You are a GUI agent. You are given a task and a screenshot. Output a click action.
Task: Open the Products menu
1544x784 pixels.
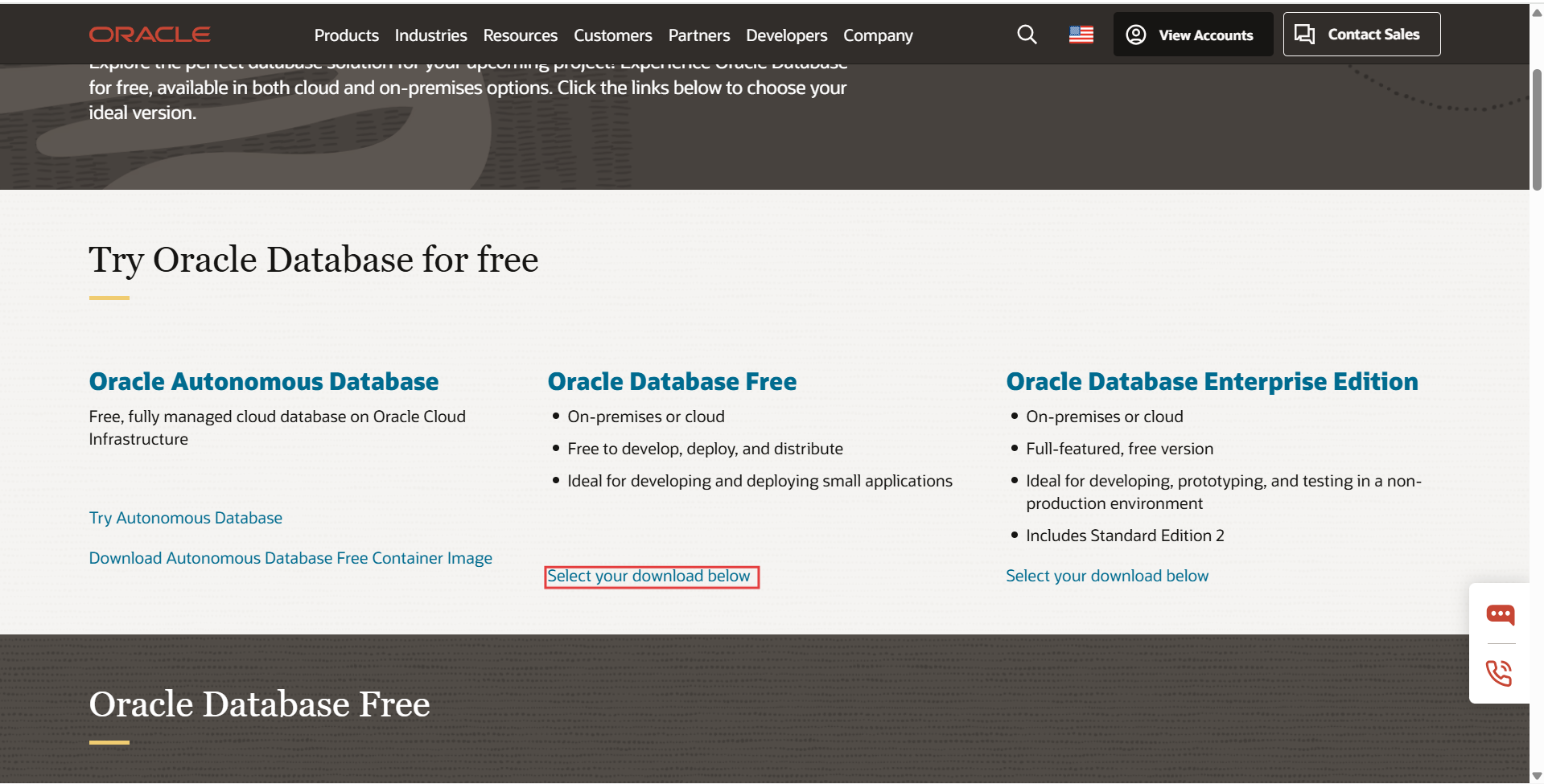(x=347, y=35)
